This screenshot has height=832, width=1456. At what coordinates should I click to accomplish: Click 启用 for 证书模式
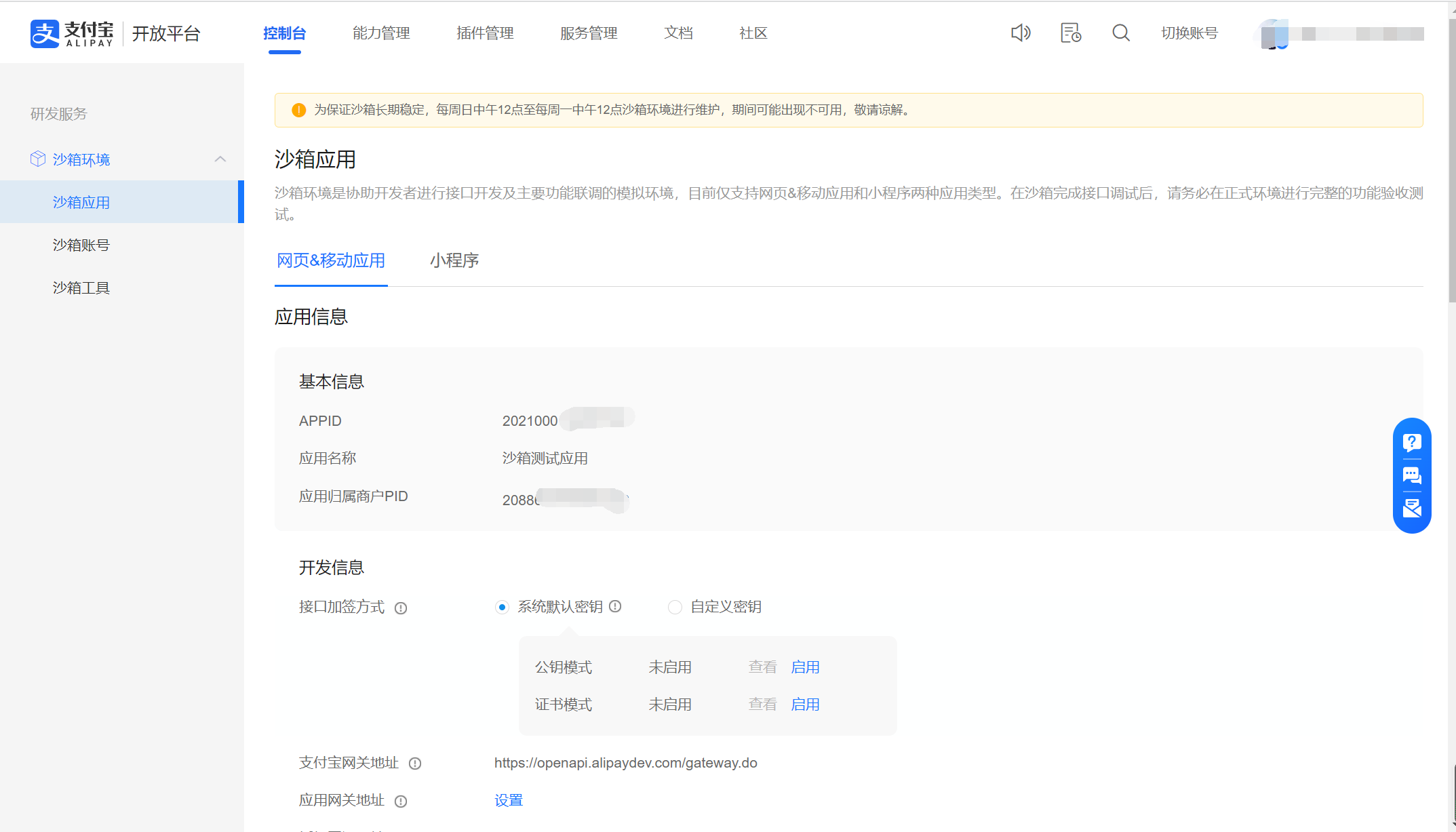pyautogui.click(x=805, y=705)
